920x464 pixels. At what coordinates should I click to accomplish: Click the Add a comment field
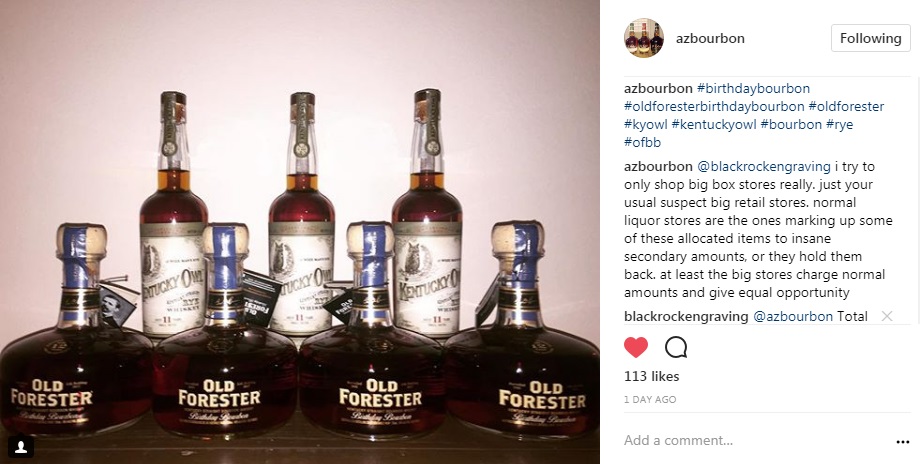pyautogui.click(x=755, y=441)
